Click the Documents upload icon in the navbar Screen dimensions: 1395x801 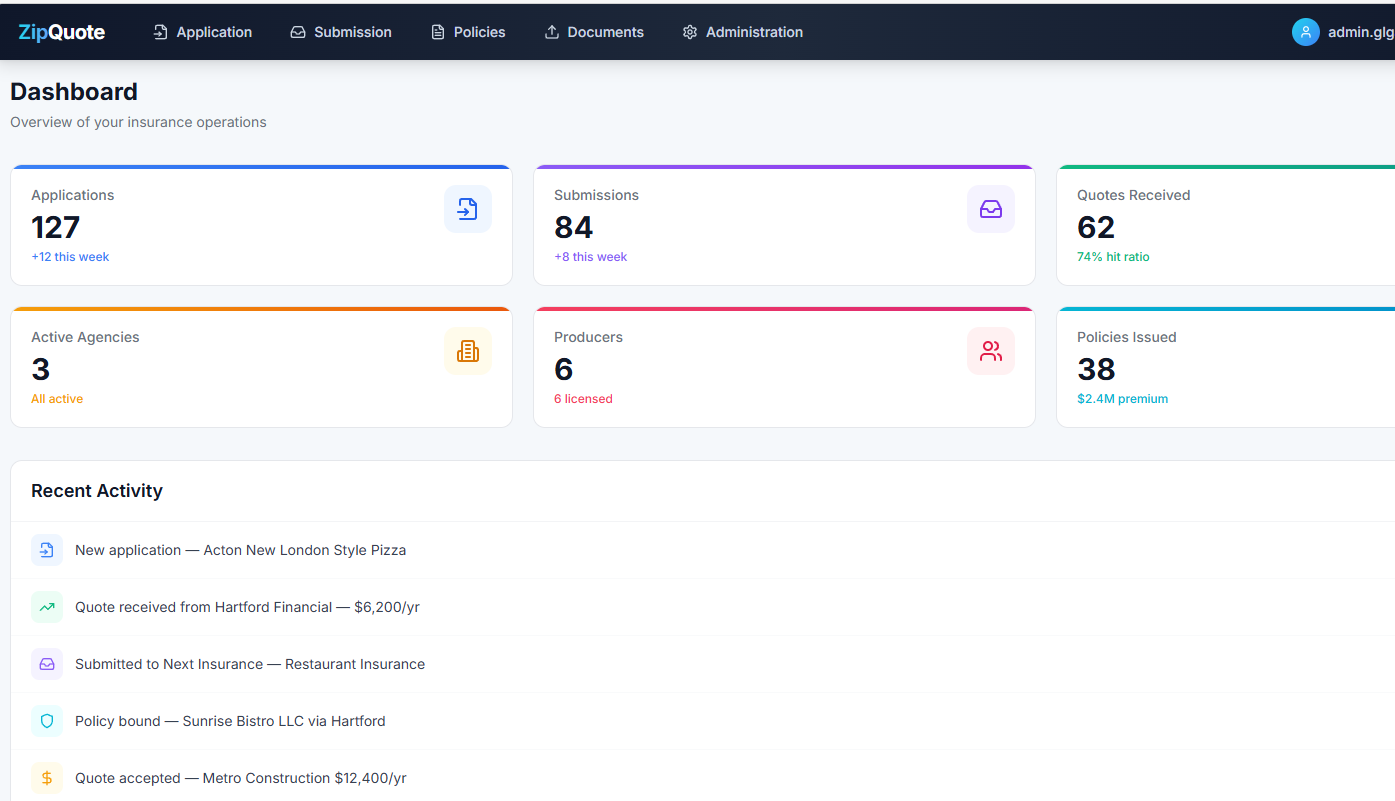click(x=551, y=32)
